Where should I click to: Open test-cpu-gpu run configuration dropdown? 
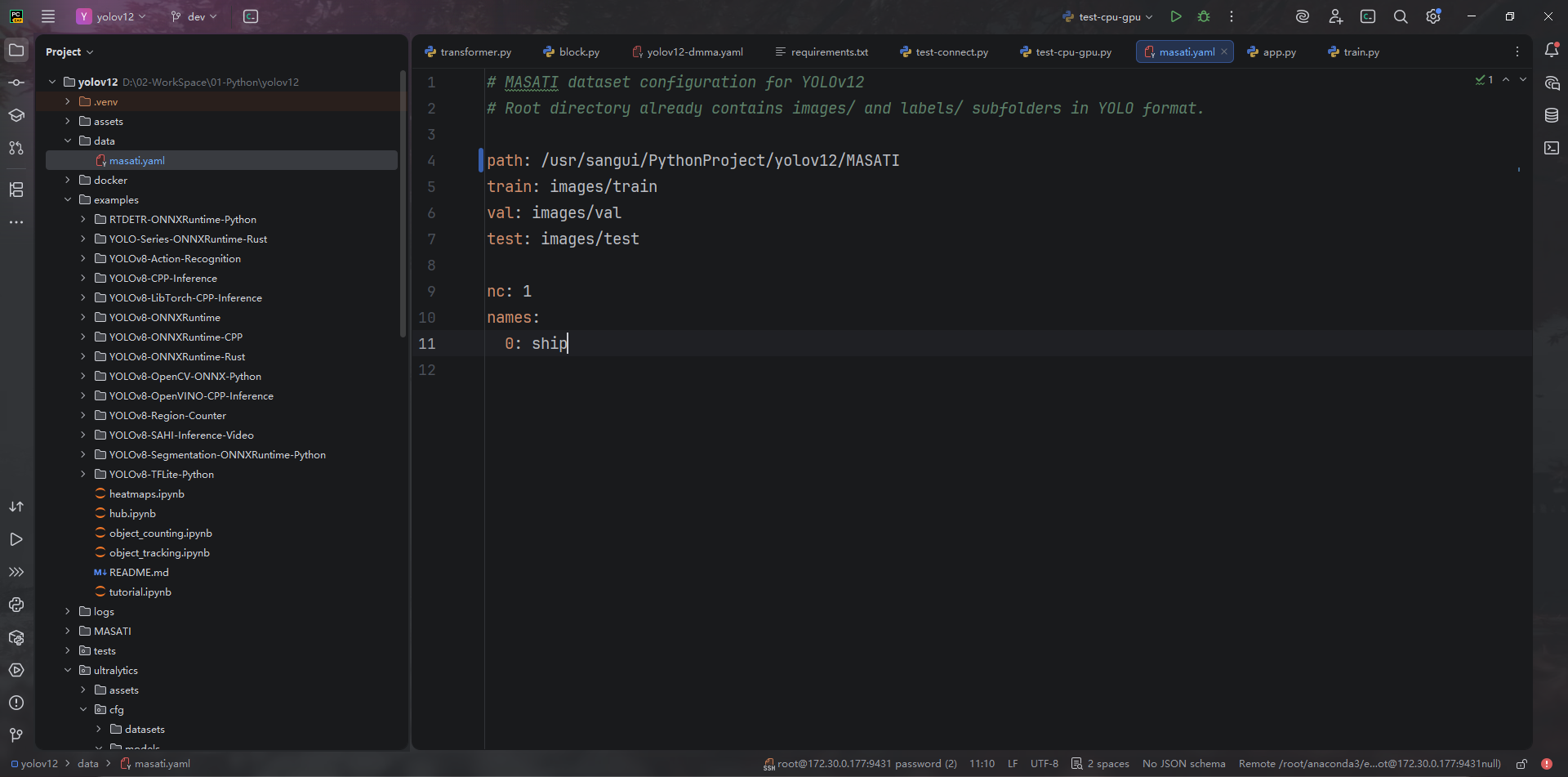click(1108, 16)
